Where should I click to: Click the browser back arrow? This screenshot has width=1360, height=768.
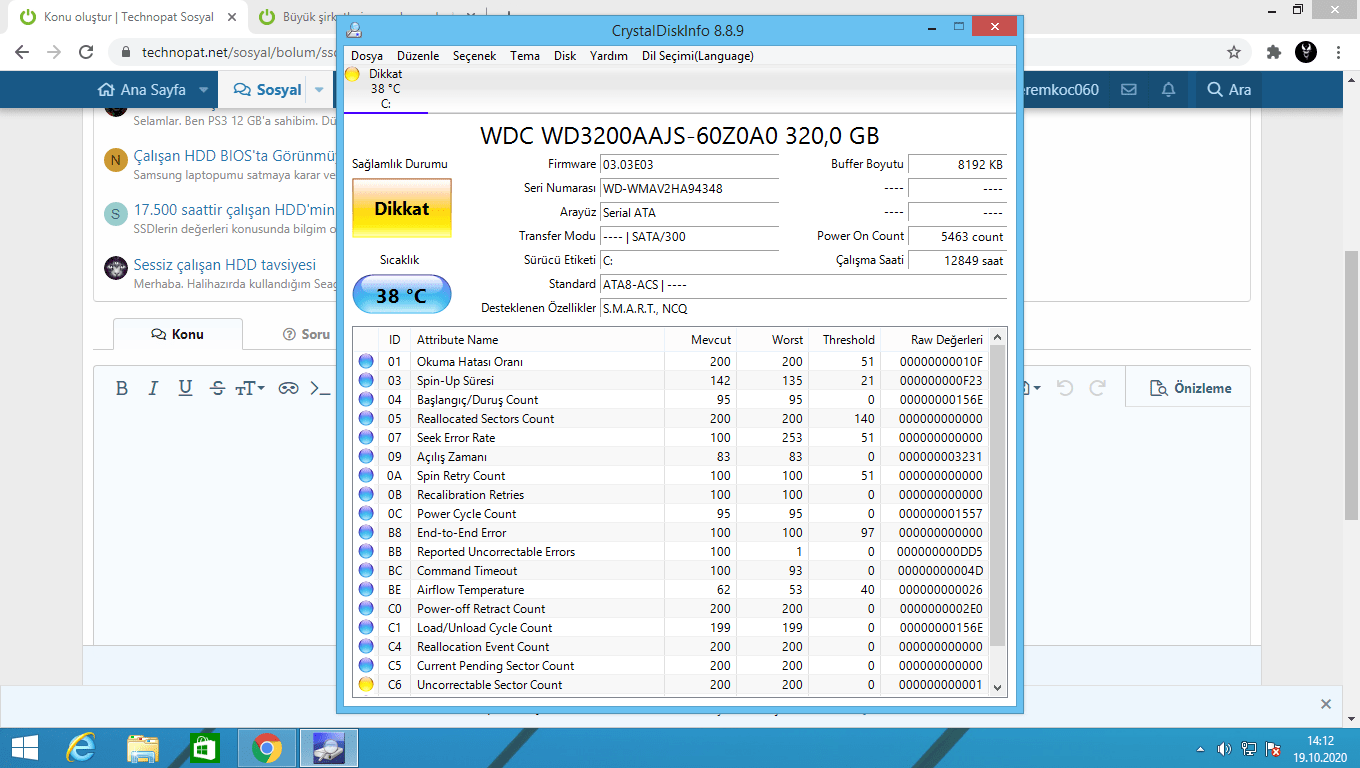click(x=22, y=52)
